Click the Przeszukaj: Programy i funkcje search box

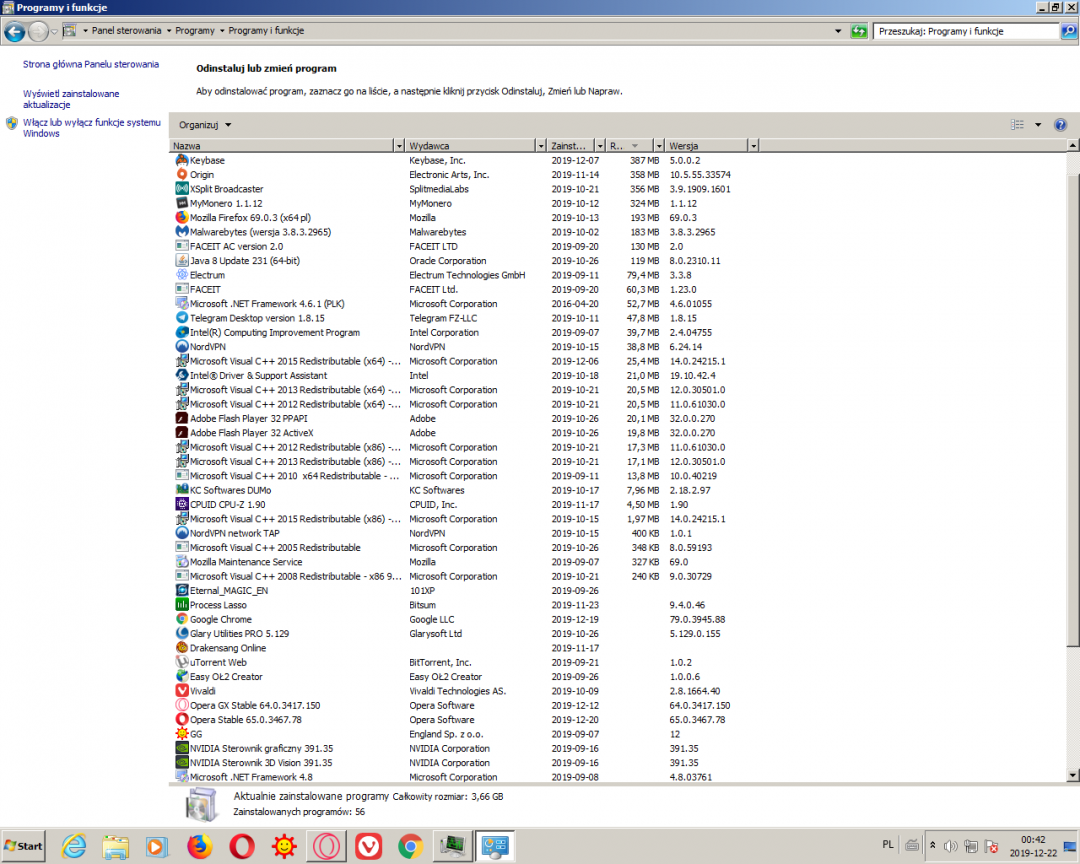[x=965, y=31]
